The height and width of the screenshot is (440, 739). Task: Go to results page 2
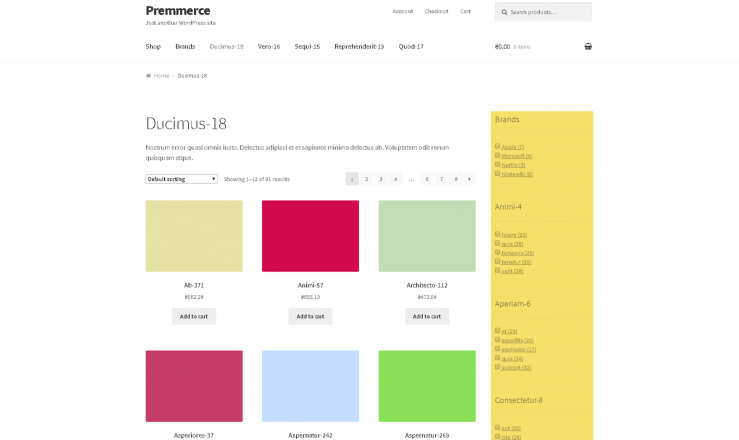pyautogui.click(x=366, y=179)
